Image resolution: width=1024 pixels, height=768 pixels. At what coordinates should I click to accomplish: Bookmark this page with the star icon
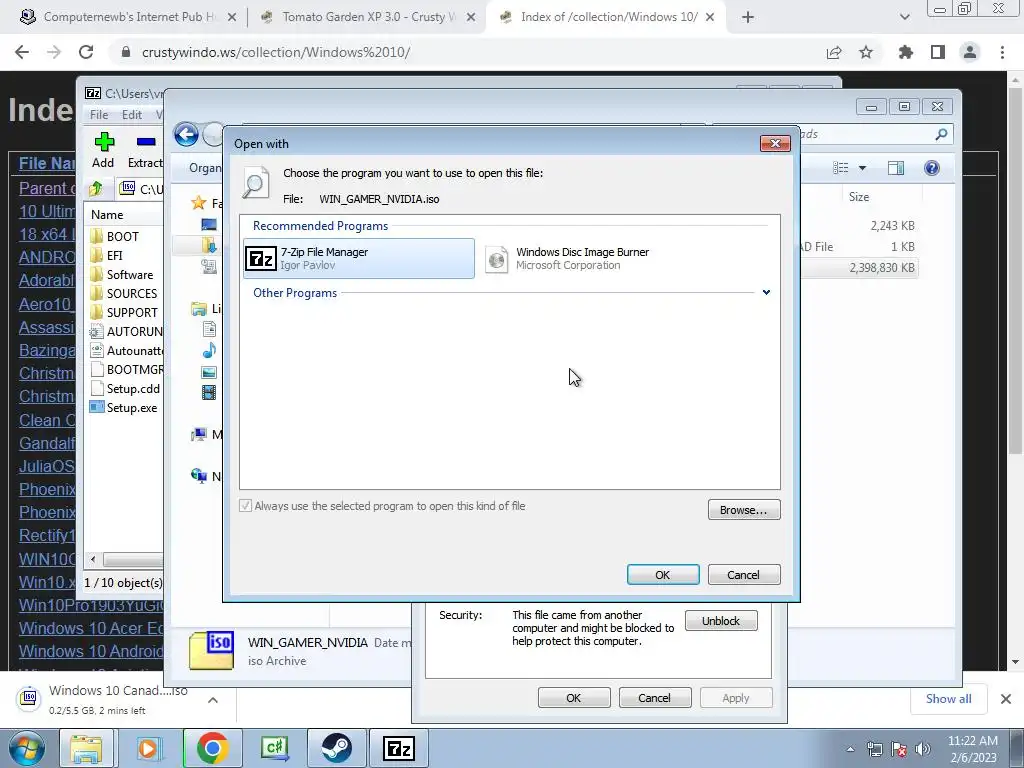(866, 52)
